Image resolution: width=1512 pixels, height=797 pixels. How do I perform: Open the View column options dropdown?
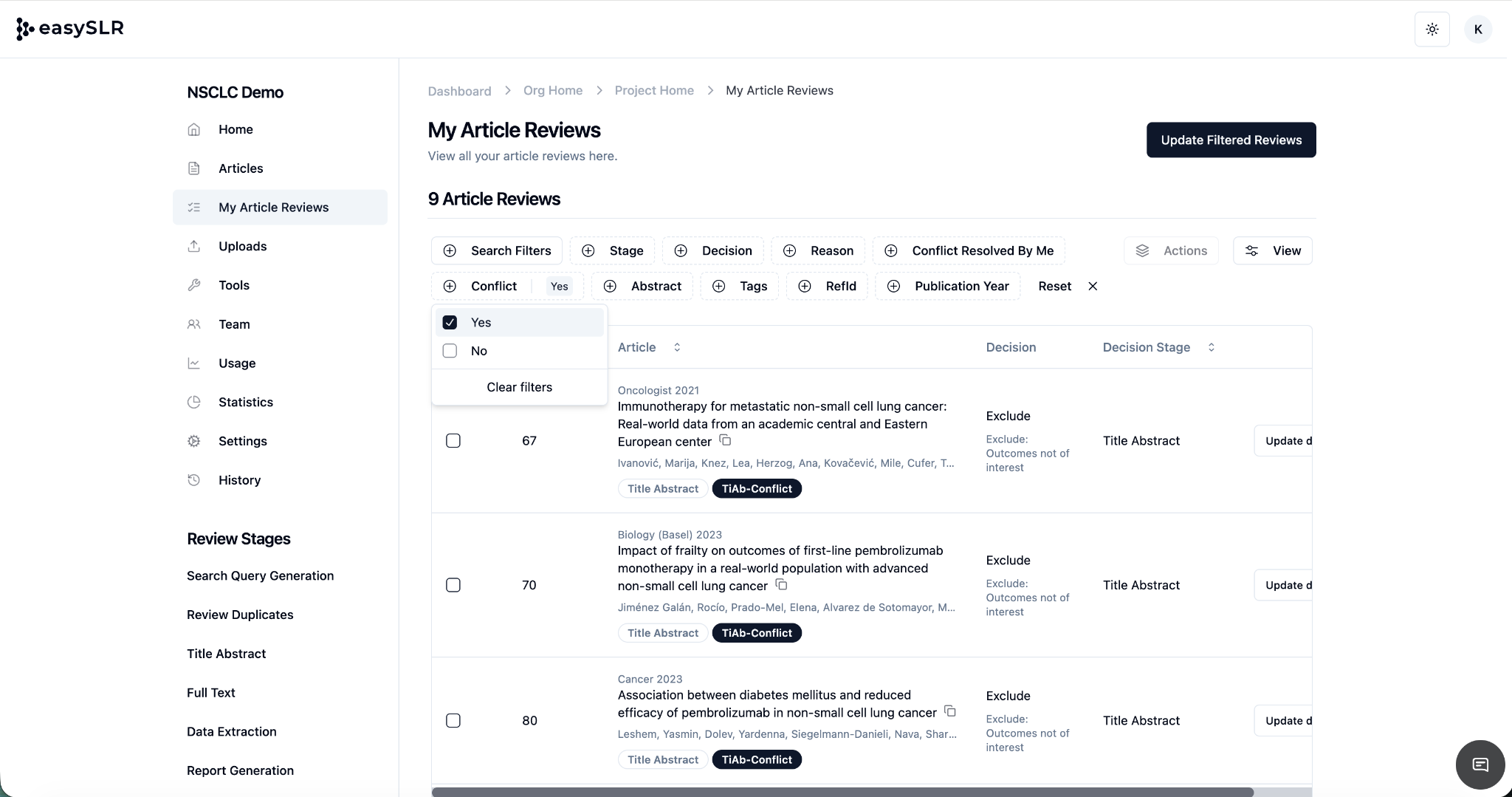click(1272, 251)
